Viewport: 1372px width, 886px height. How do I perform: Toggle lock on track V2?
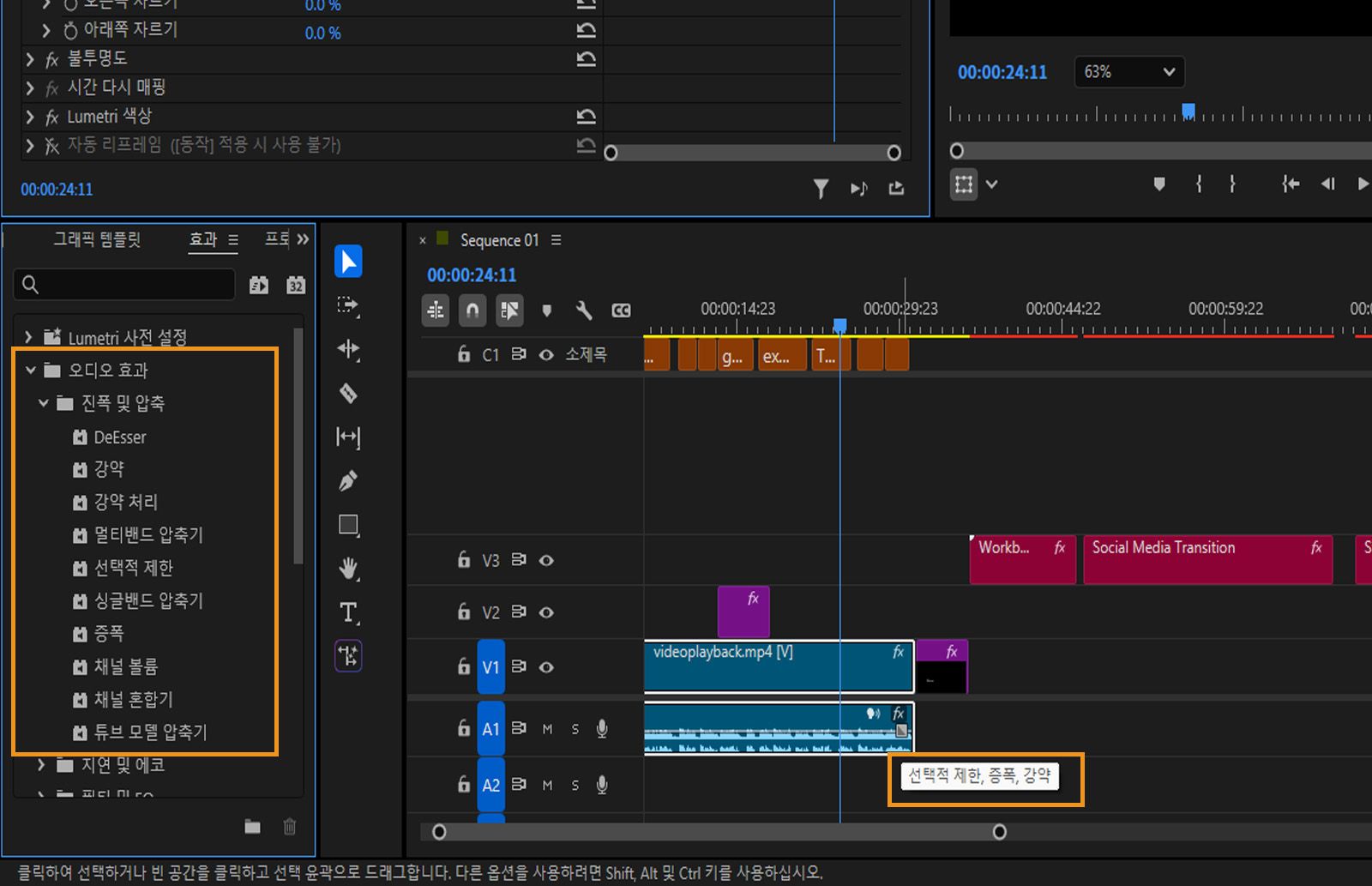(x=464, y=612)
